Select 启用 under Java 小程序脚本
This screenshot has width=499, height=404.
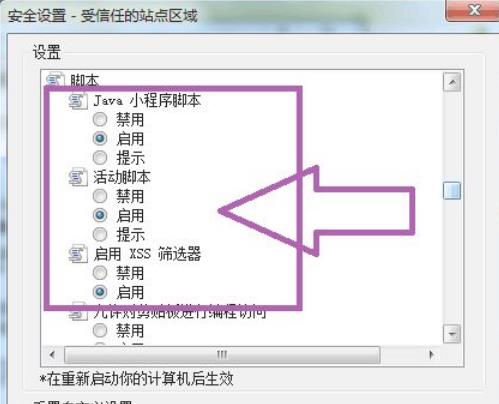pyautogui.click(x=100, y=139)
